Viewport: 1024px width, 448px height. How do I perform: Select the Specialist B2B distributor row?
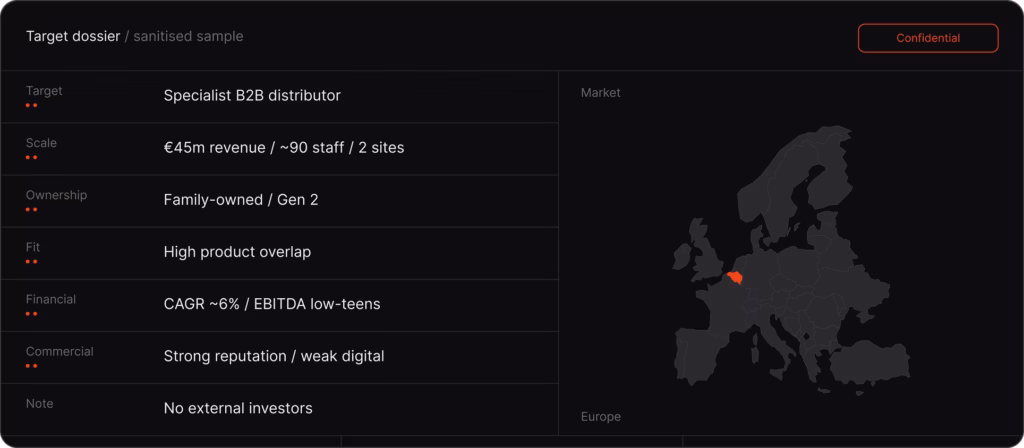click(280, 97)
